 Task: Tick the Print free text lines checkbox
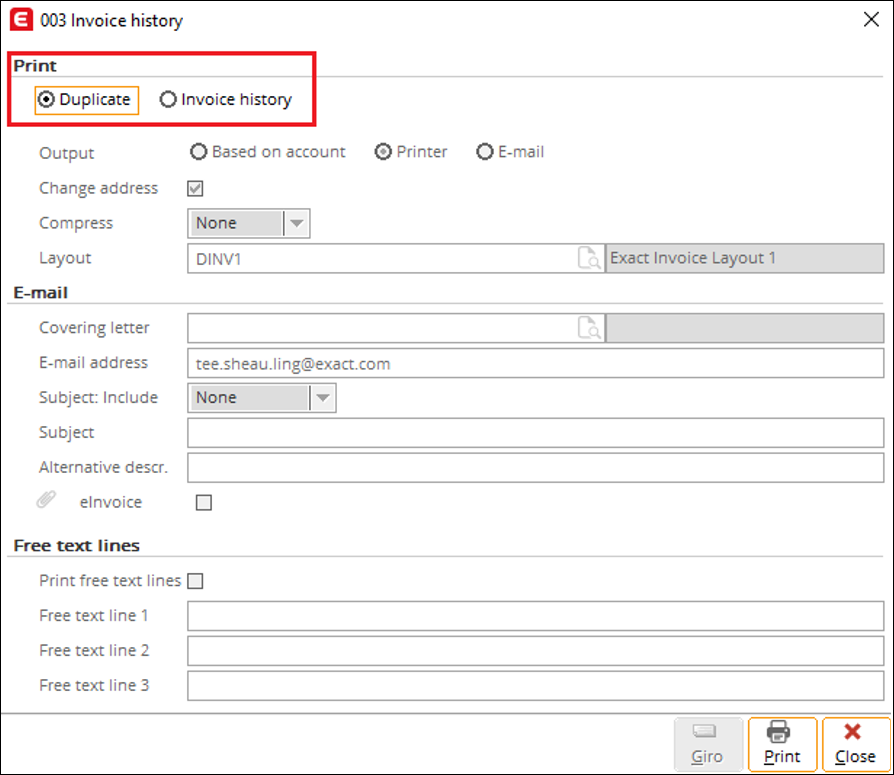(x=196, y=581)
